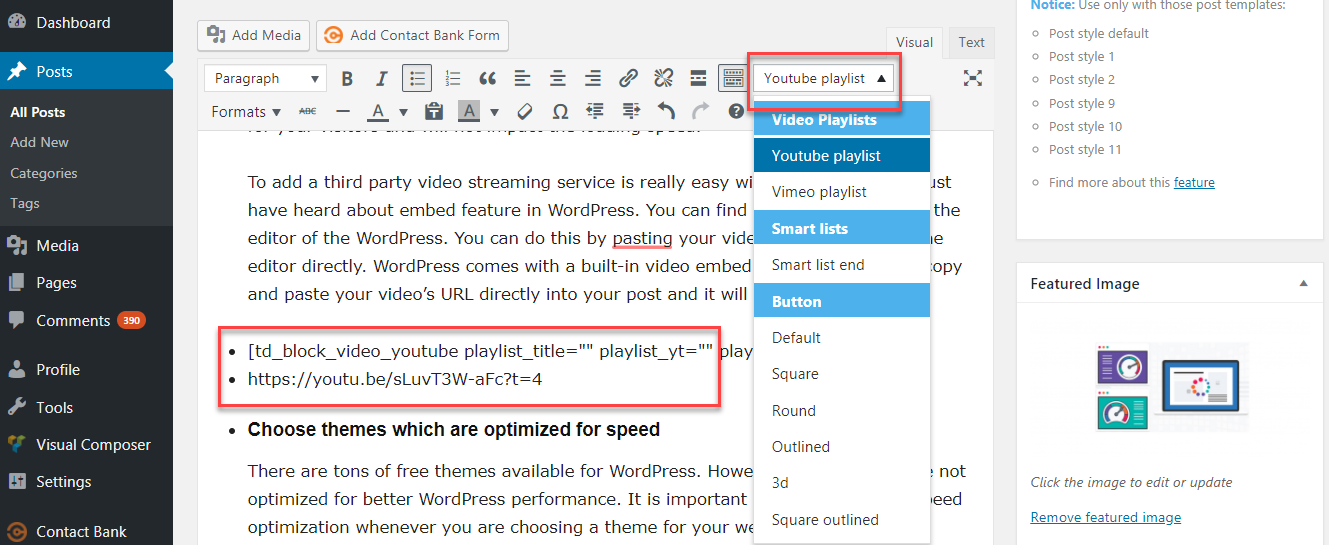Toggle italic formatting
The image size is (1329, 545).
pos(381,78)
